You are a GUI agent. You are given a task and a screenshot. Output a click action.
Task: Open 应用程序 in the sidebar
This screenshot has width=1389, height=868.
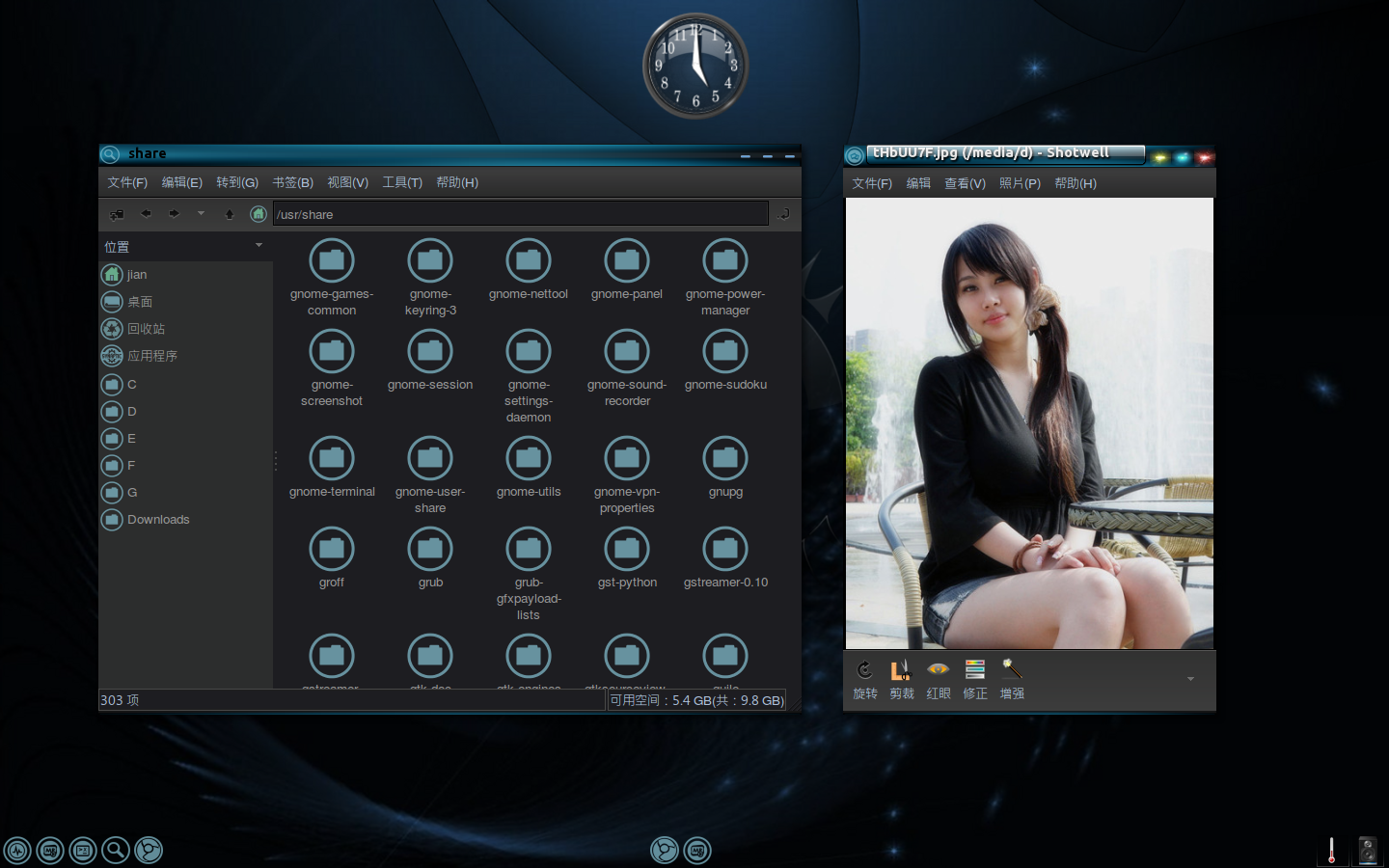pyautogui.click(x=186, y=356)
